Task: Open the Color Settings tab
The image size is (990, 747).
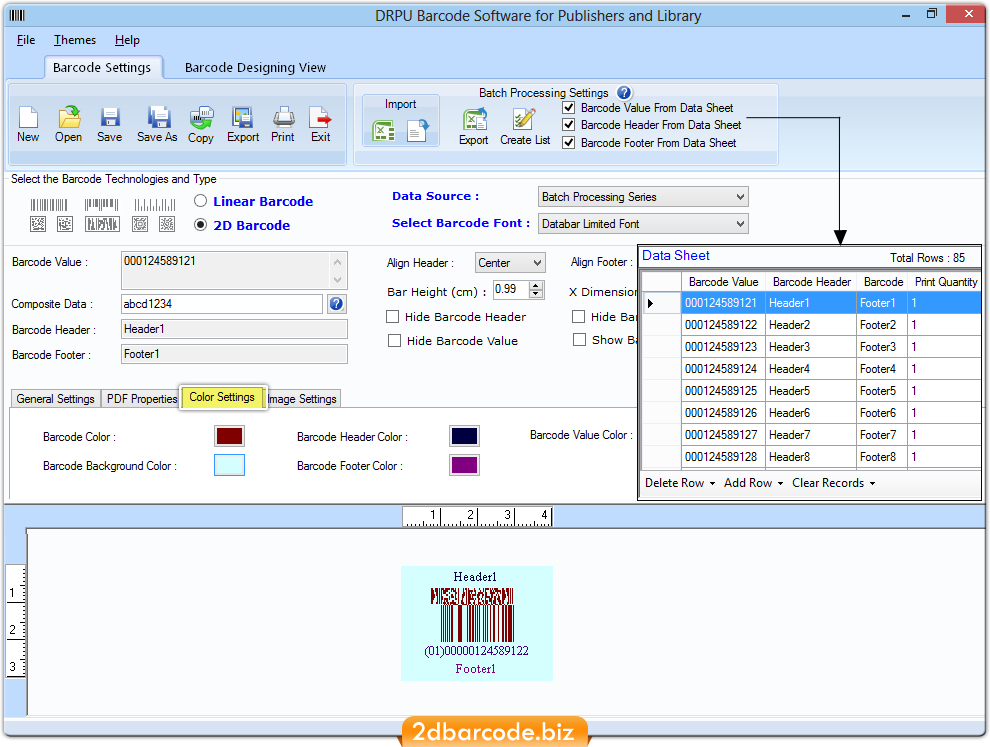Action: 222,397
